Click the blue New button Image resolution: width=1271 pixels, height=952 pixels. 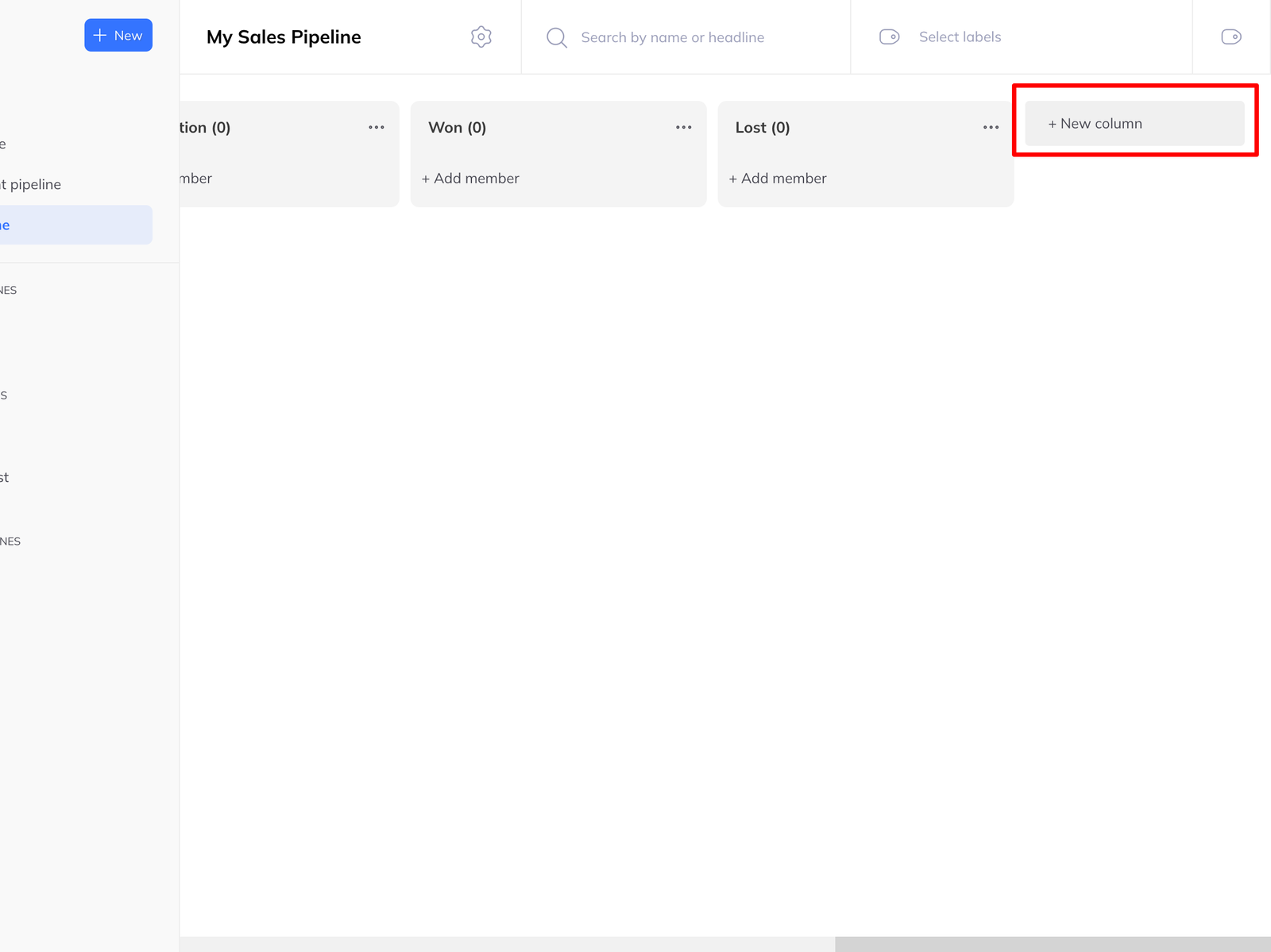118,35
